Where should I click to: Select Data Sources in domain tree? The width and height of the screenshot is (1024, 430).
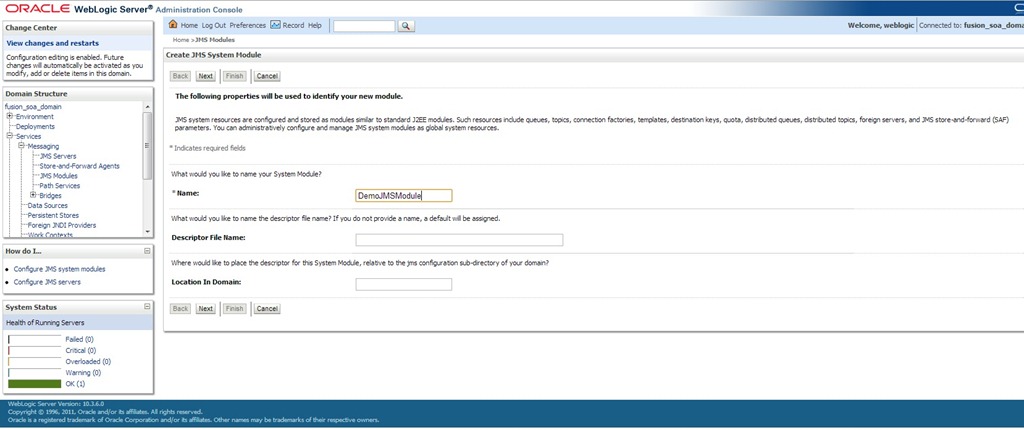click(x=48, y=205)
